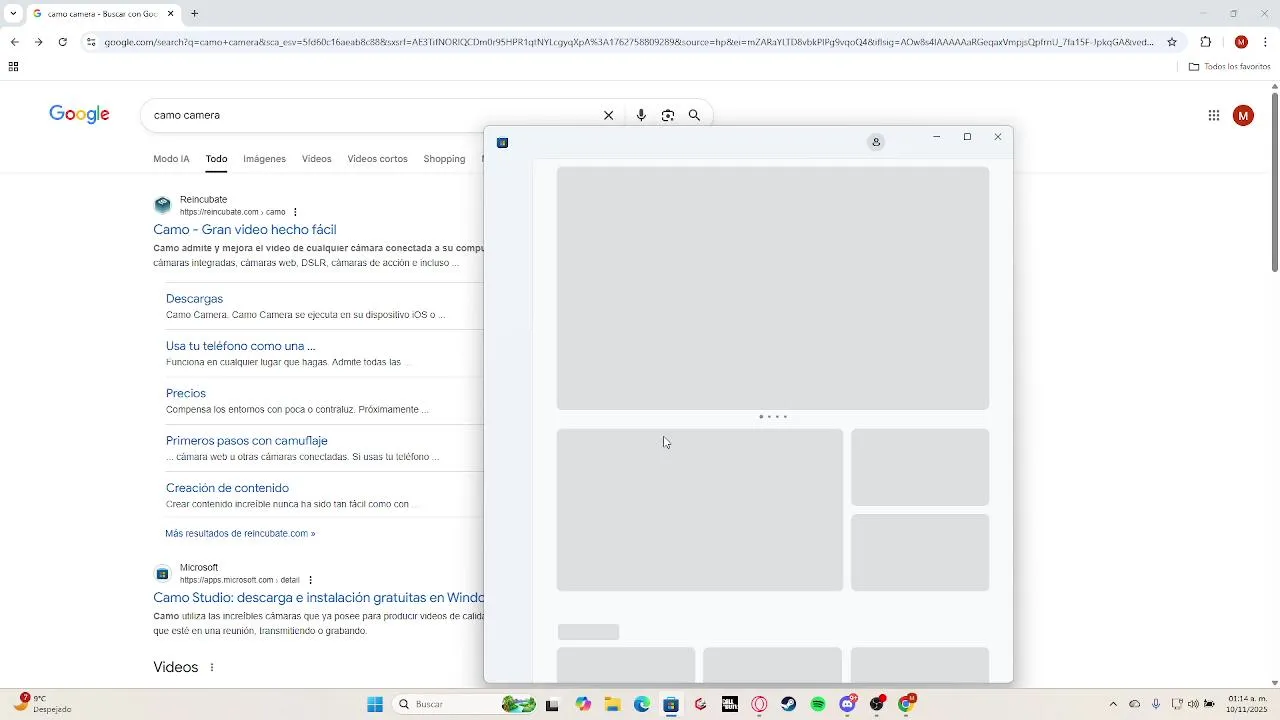Switch to the Videos cortos tab
This screenshot has height=720, width=1280.
pos(377,159)
